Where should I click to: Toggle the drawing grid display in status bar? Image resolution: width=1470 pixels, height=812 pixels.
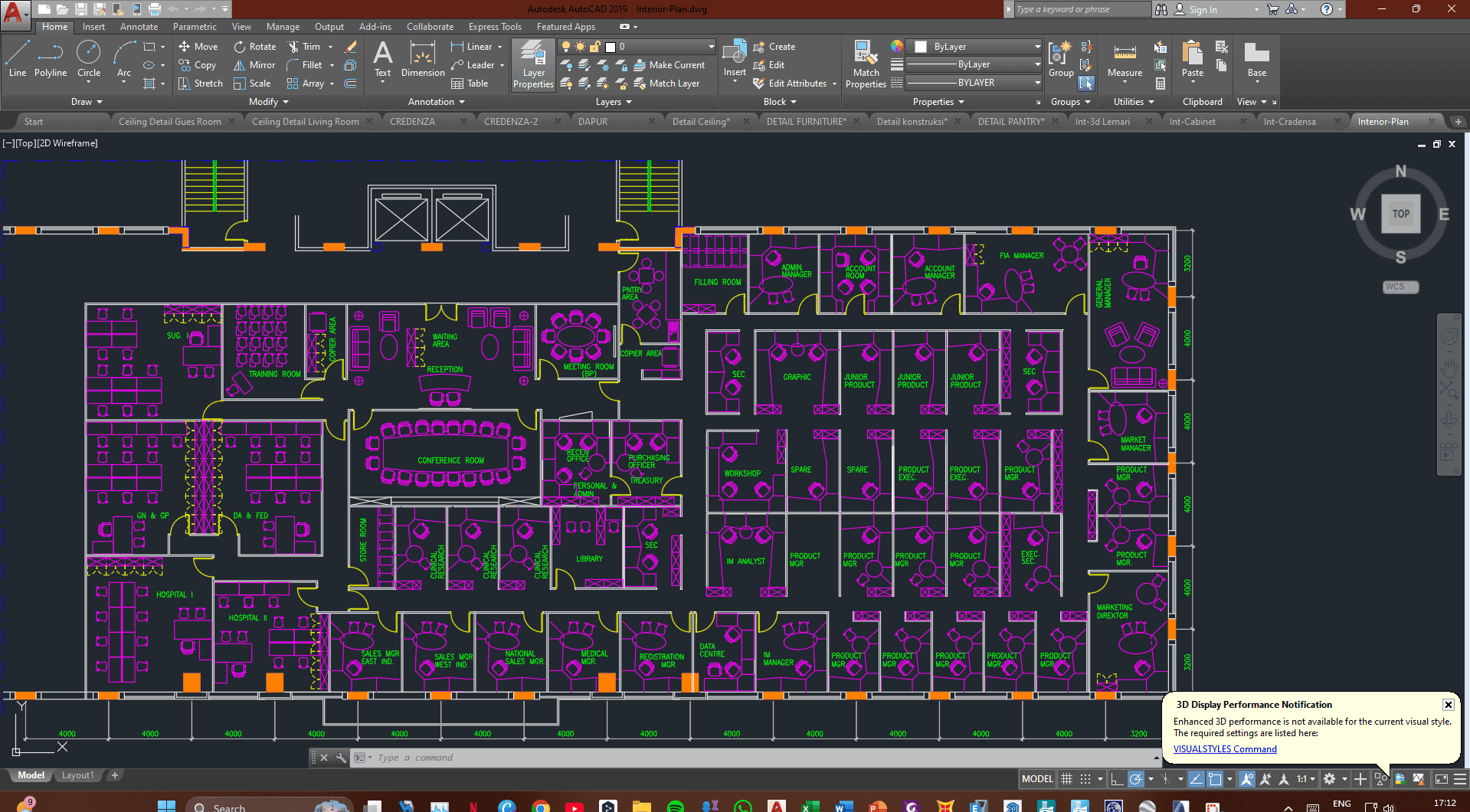click(x=1066, y=779)
